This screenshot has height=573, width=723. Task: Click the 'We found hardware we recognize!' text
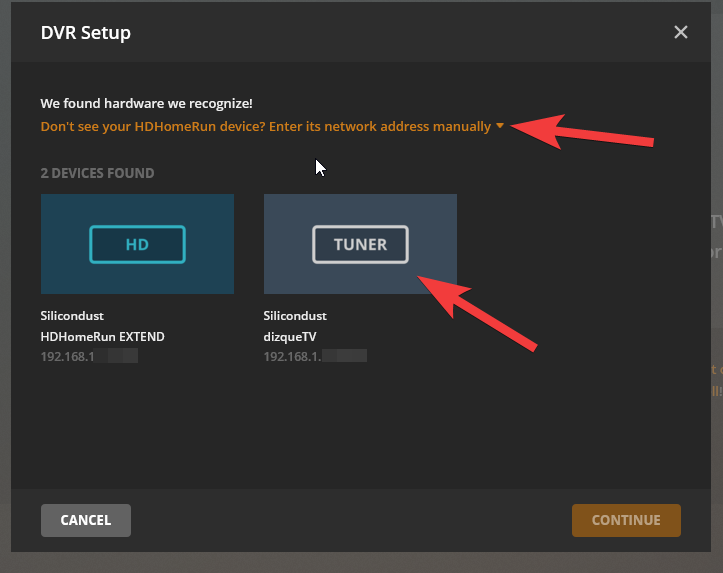tap(146, 103)
